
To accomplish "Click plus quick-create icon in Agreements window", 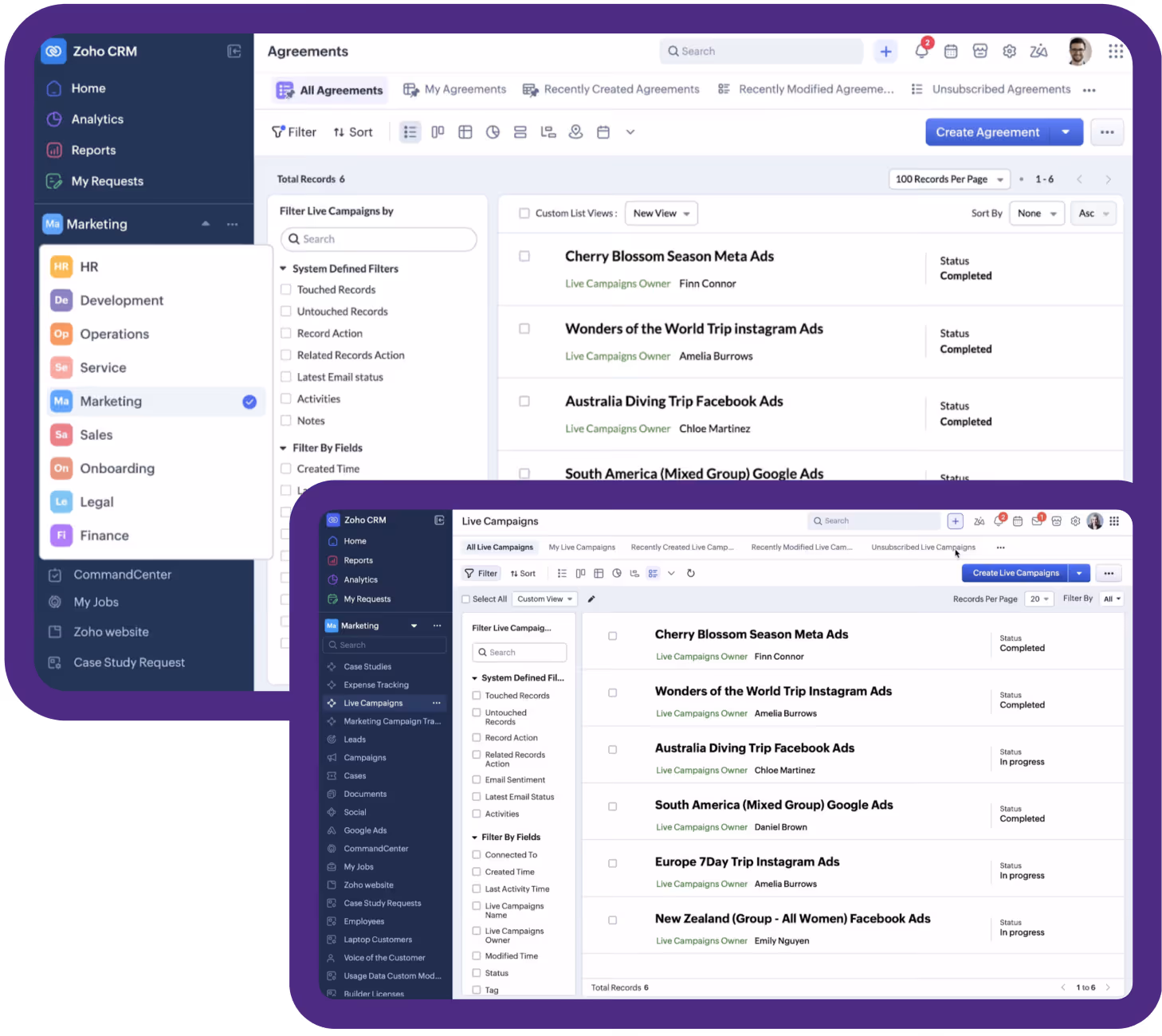I will point(885,51).
